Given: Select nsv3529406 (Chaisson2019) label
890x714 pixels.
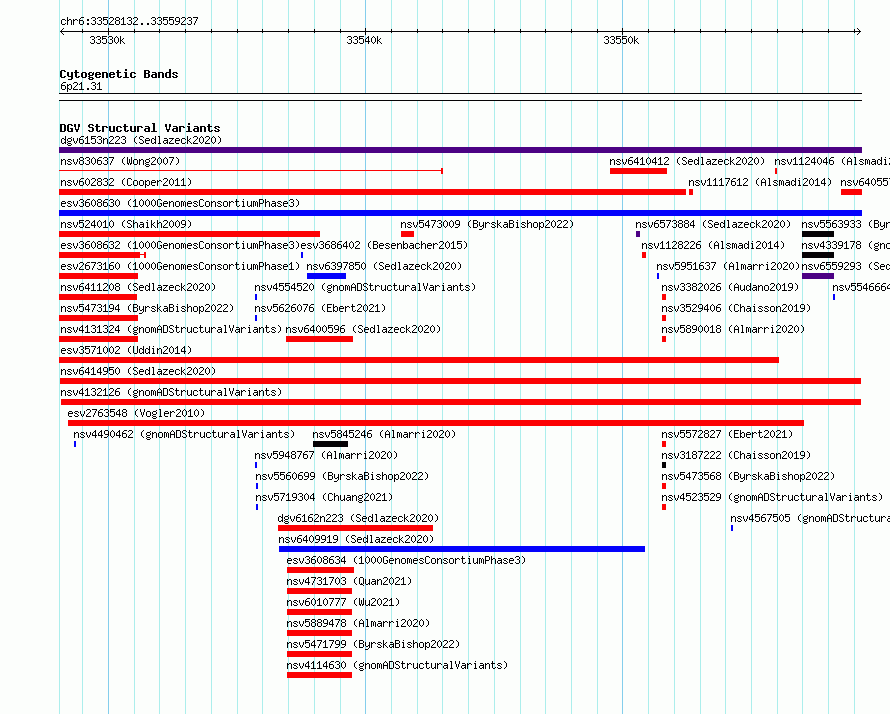Looking at the screenshot, I should coord(736,308).
